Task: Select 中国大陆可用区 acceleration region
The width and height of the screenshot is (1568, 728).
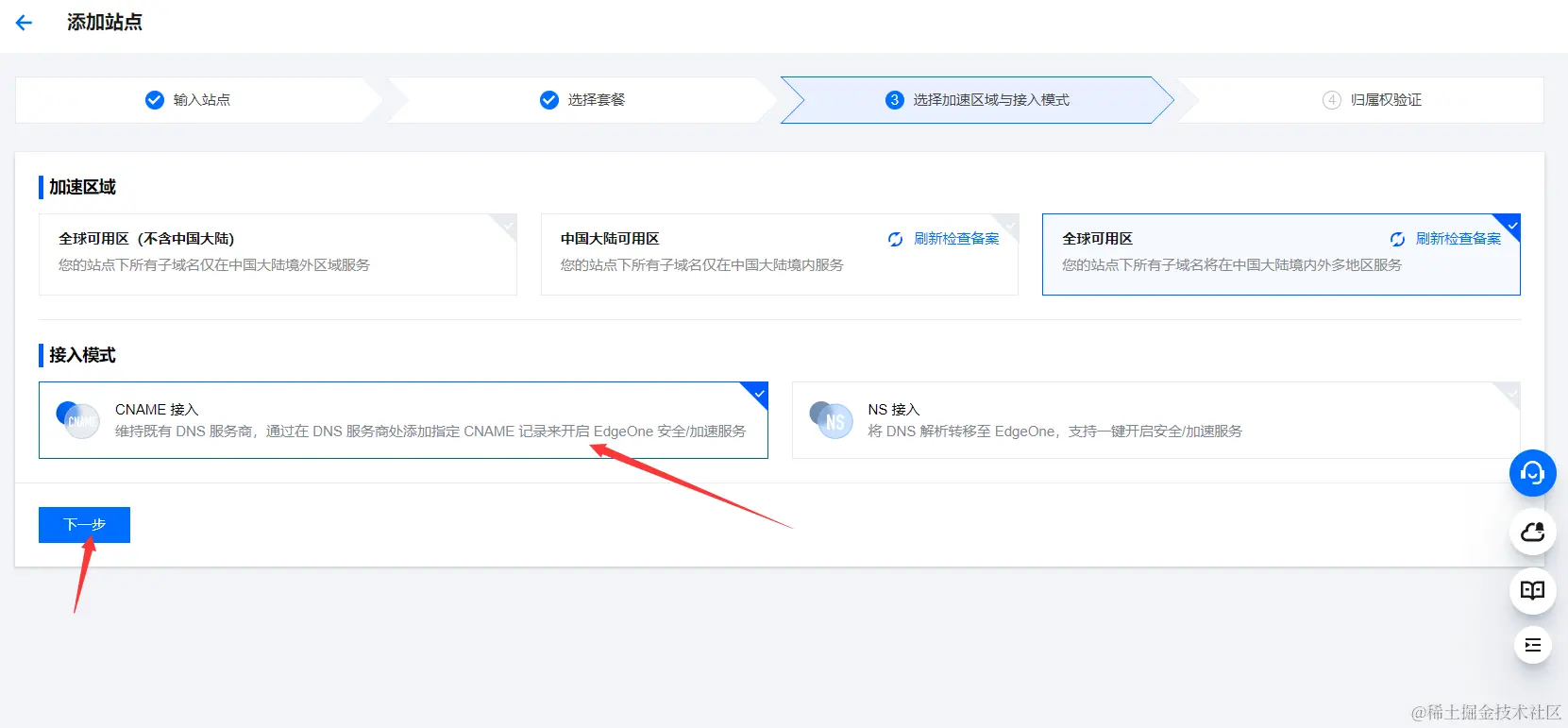Action: point(780,254)
